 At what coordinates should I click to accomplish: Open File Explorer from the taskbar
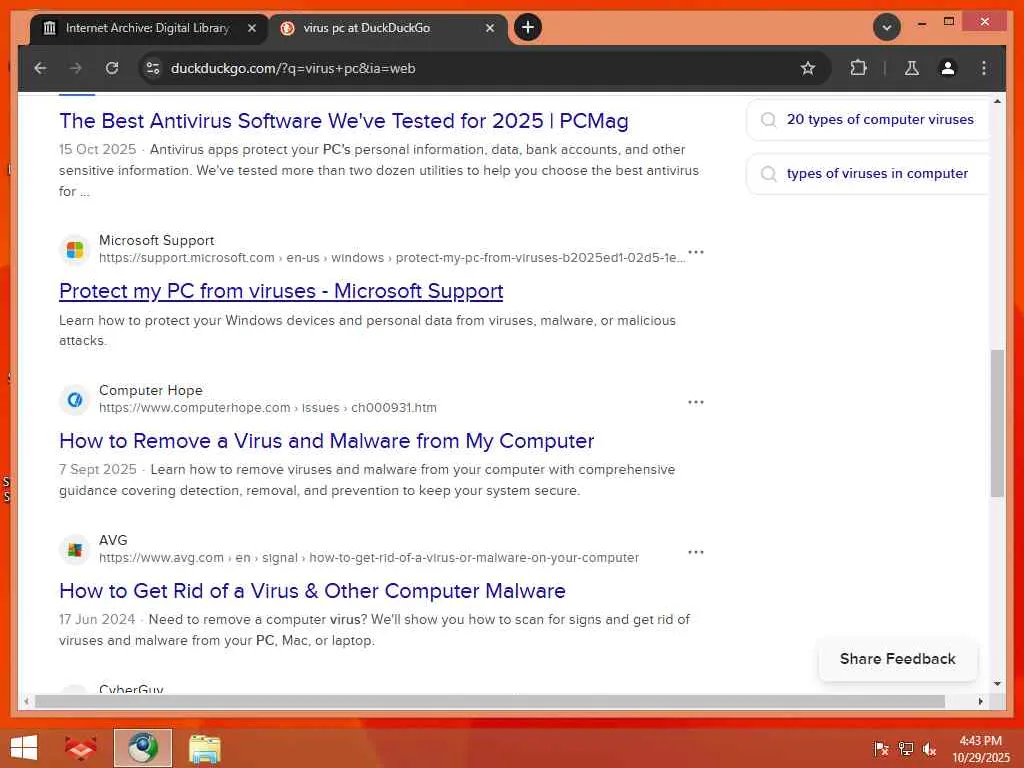point(204,748)
